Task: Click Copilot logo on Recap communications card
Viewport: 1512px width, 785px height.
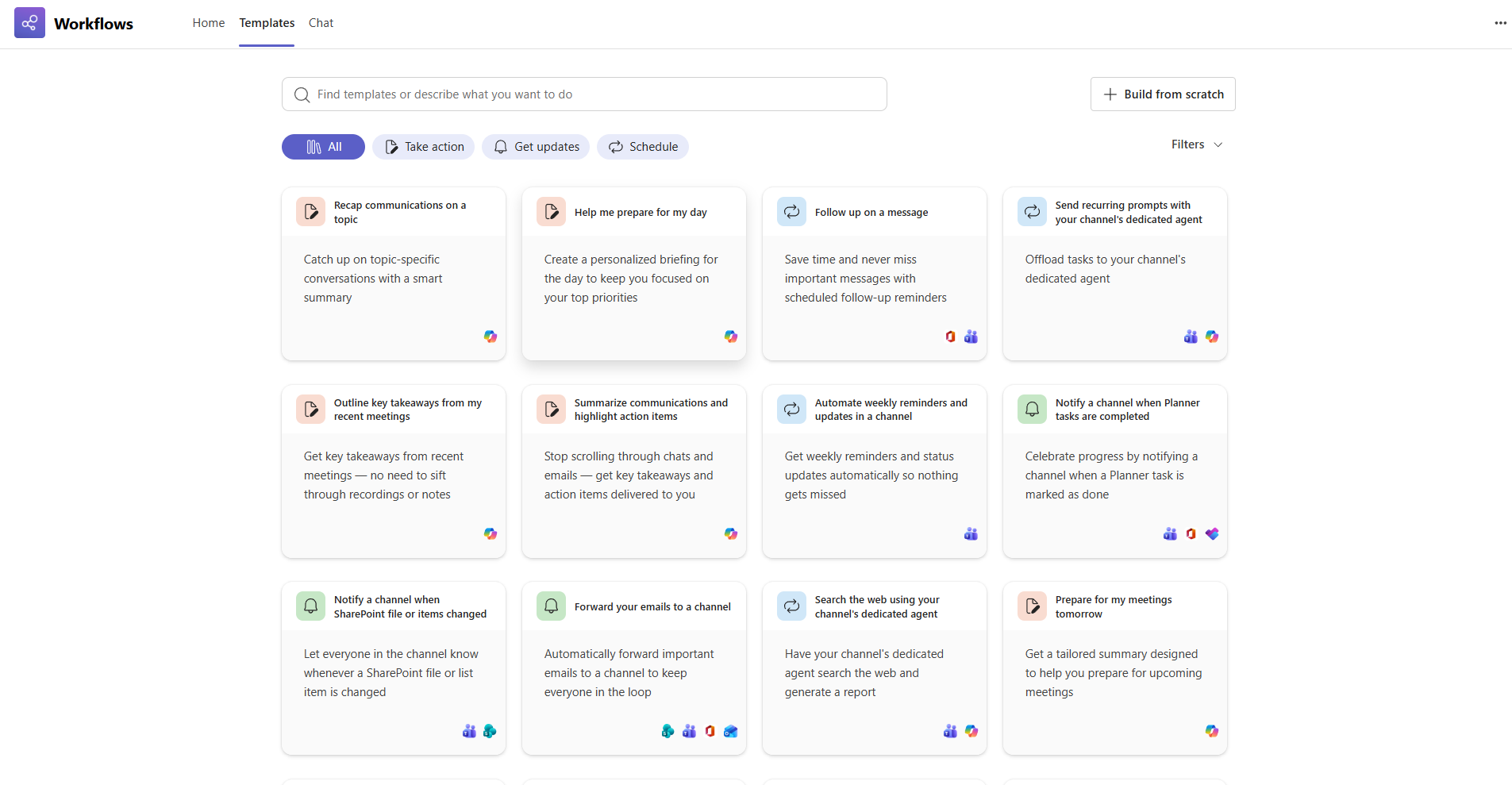Action: [x=491, y=337]
